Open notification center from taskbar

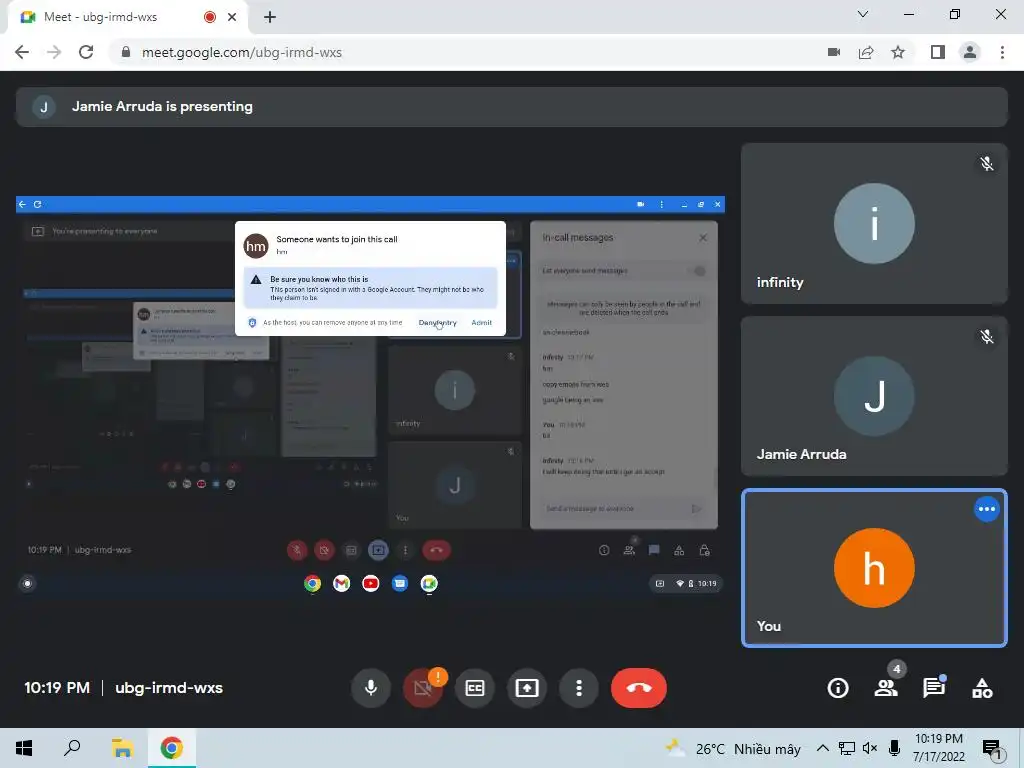pos(992,748)
